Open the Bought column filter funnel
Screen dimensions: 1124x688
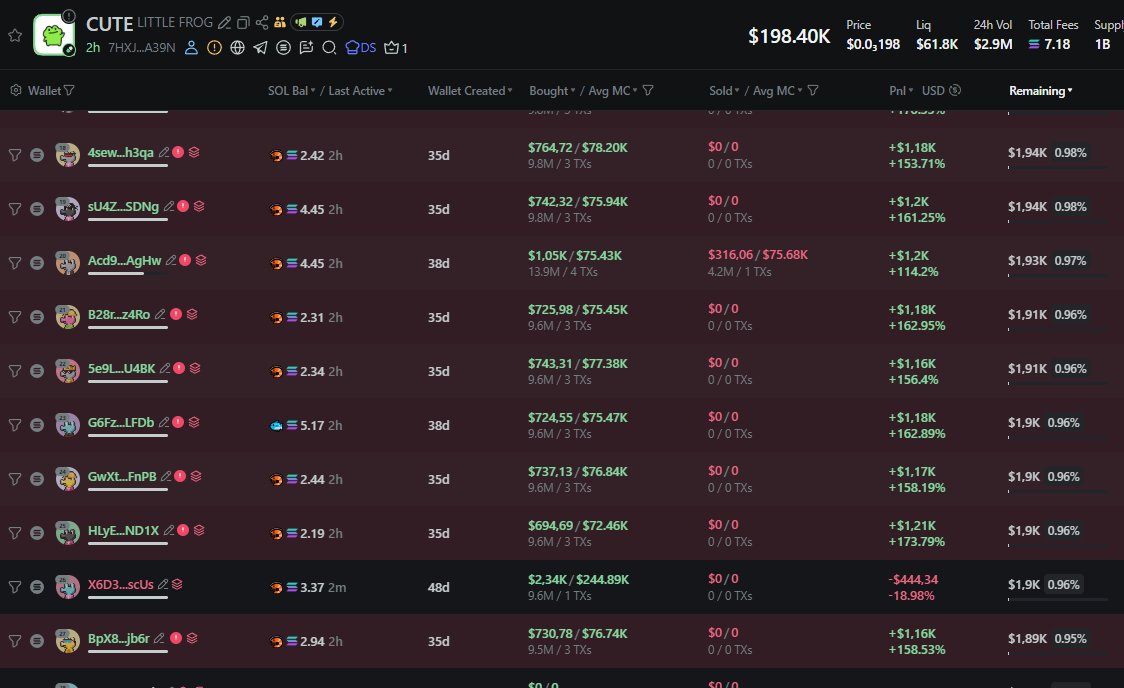click(x=648, y=90)
